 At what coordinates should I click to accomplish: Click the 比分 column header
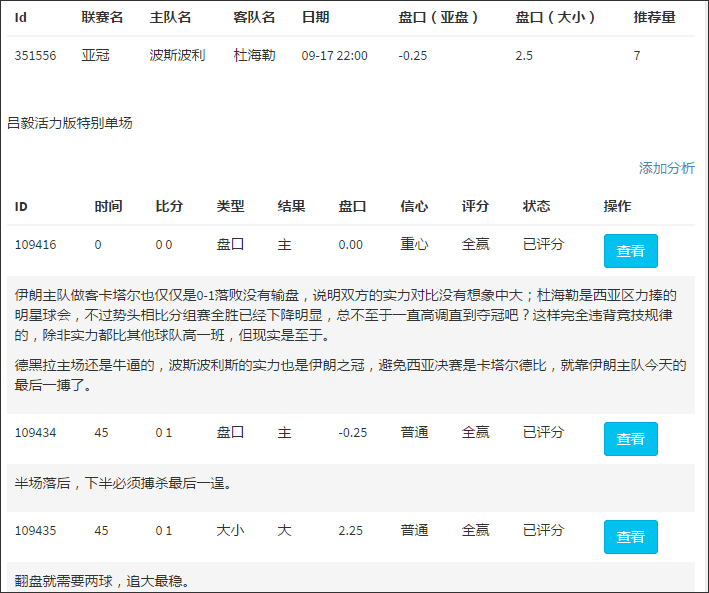[x=169, y=206]
